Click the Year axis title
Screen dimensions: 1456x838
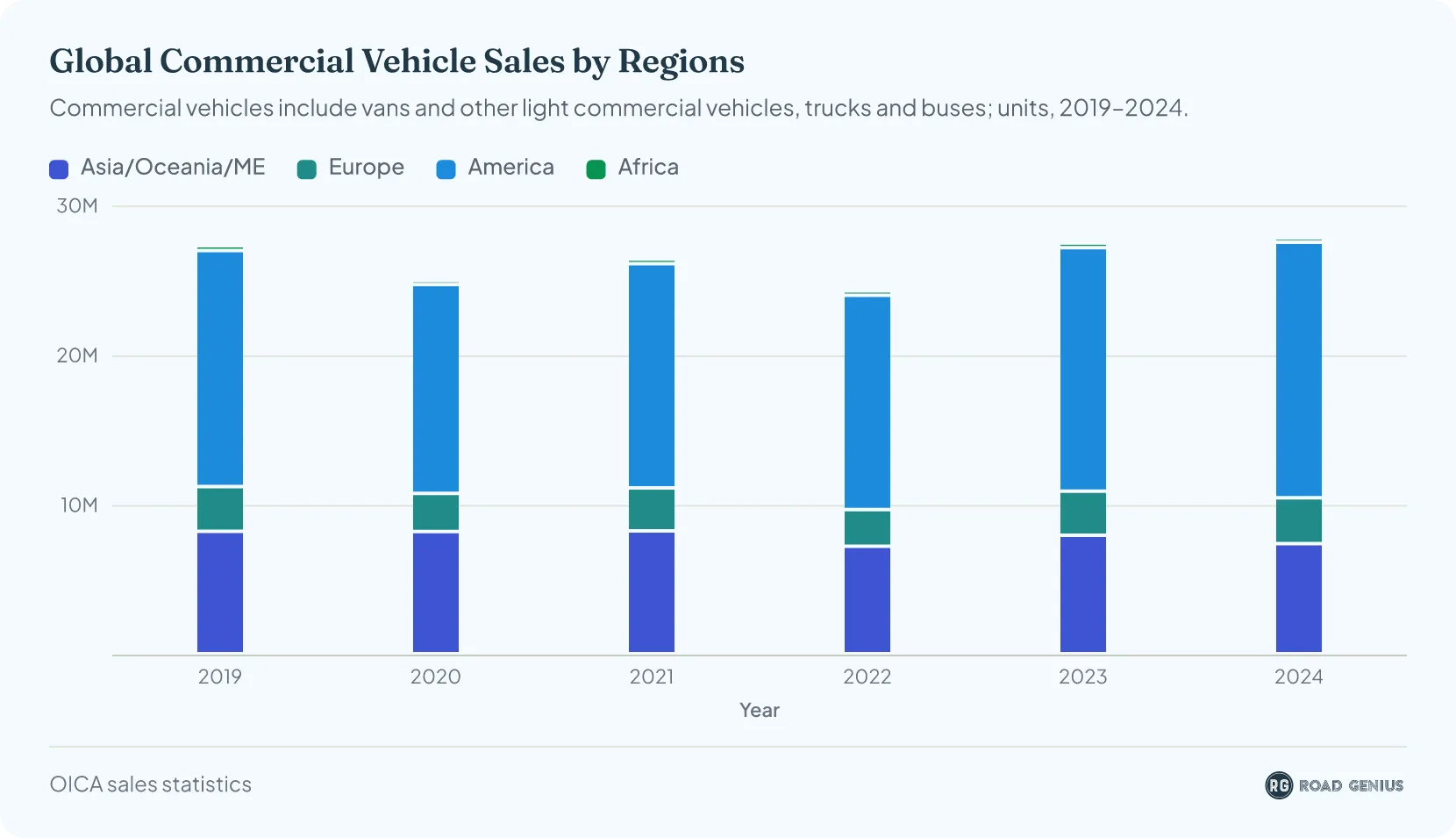[760, 710]
